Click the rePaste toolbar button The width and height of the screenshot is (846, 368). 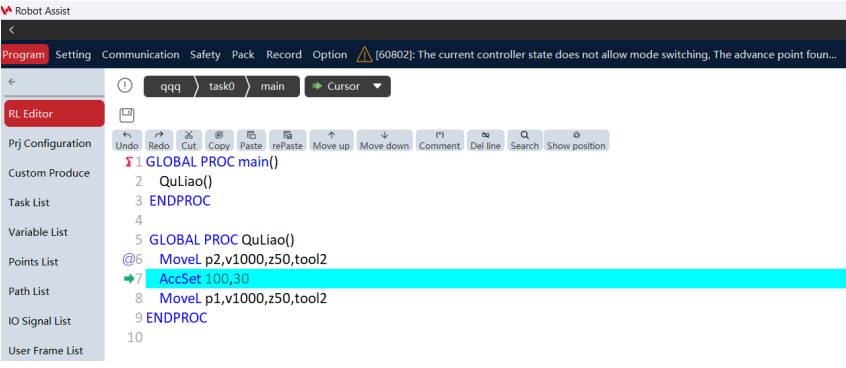point(288,140)
